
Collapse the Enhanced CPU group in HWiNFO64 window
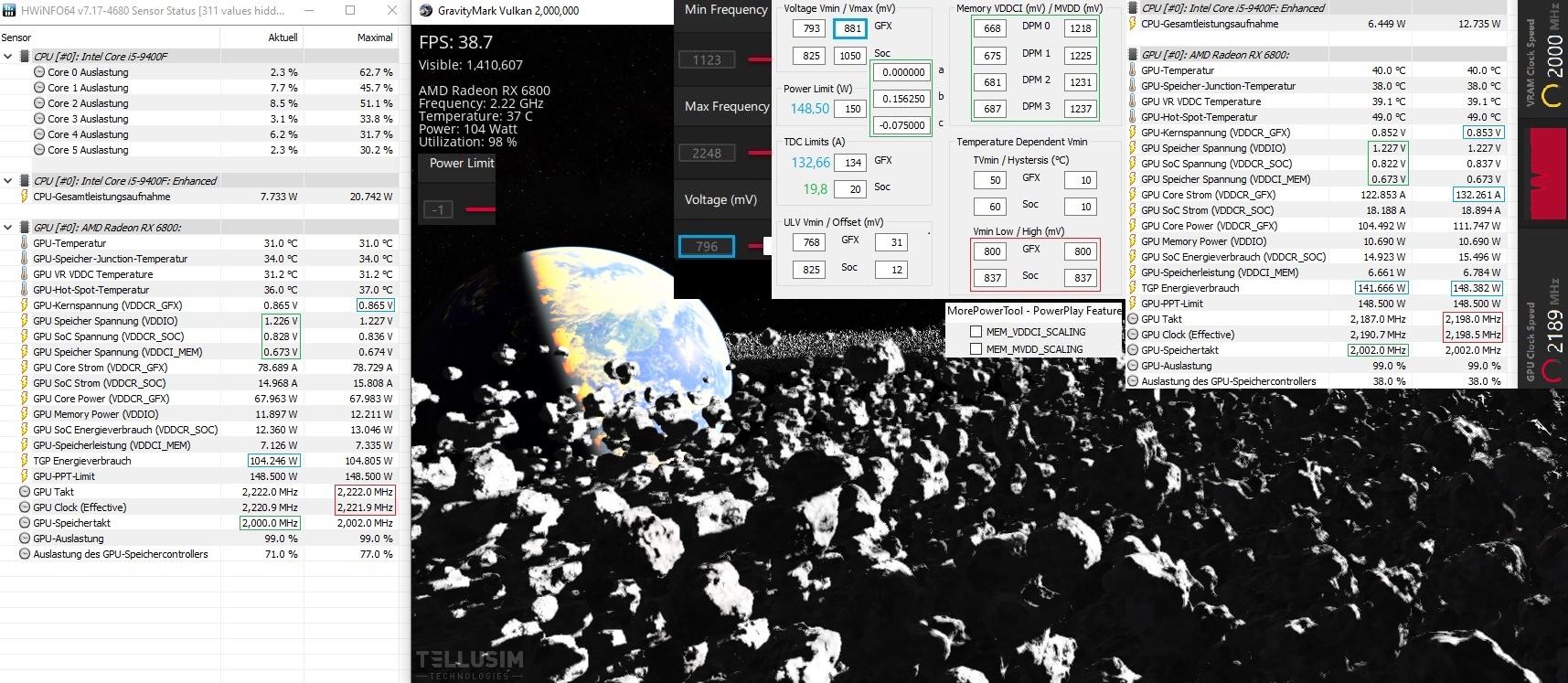[x=8, y=180]
